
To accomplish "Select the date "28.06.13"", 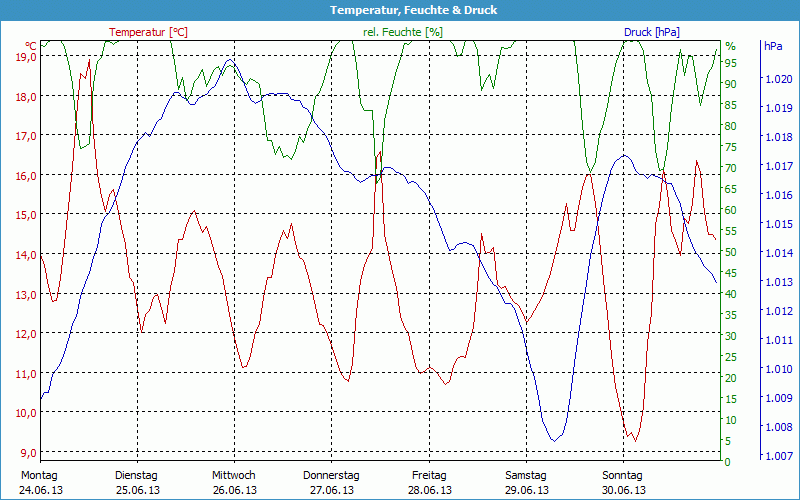I will pyautogui.click(x=430, y=490).
